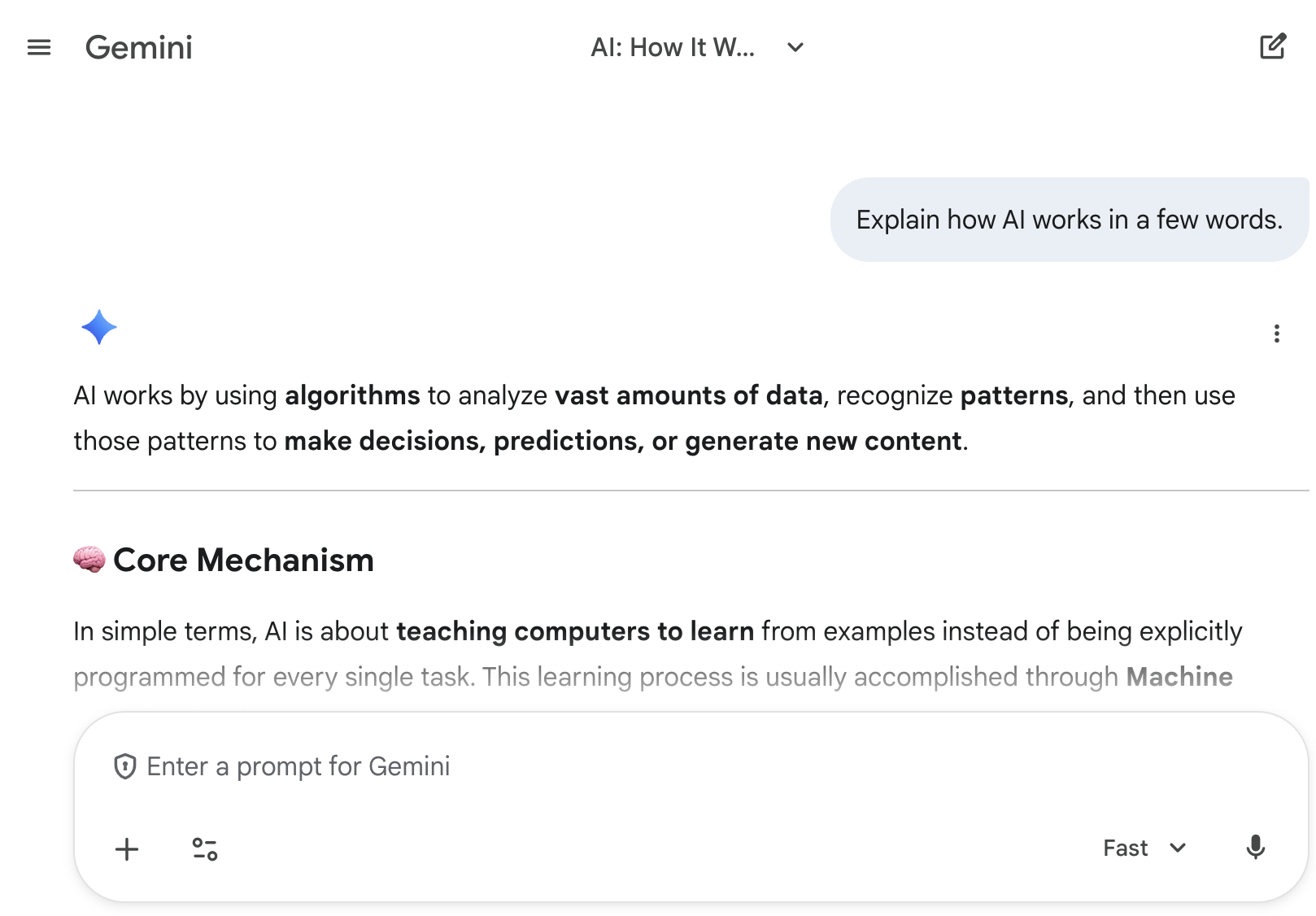Click the bold phrase "teaching computers to learn"
The image size is (1316, 916).
click(575, 631)
